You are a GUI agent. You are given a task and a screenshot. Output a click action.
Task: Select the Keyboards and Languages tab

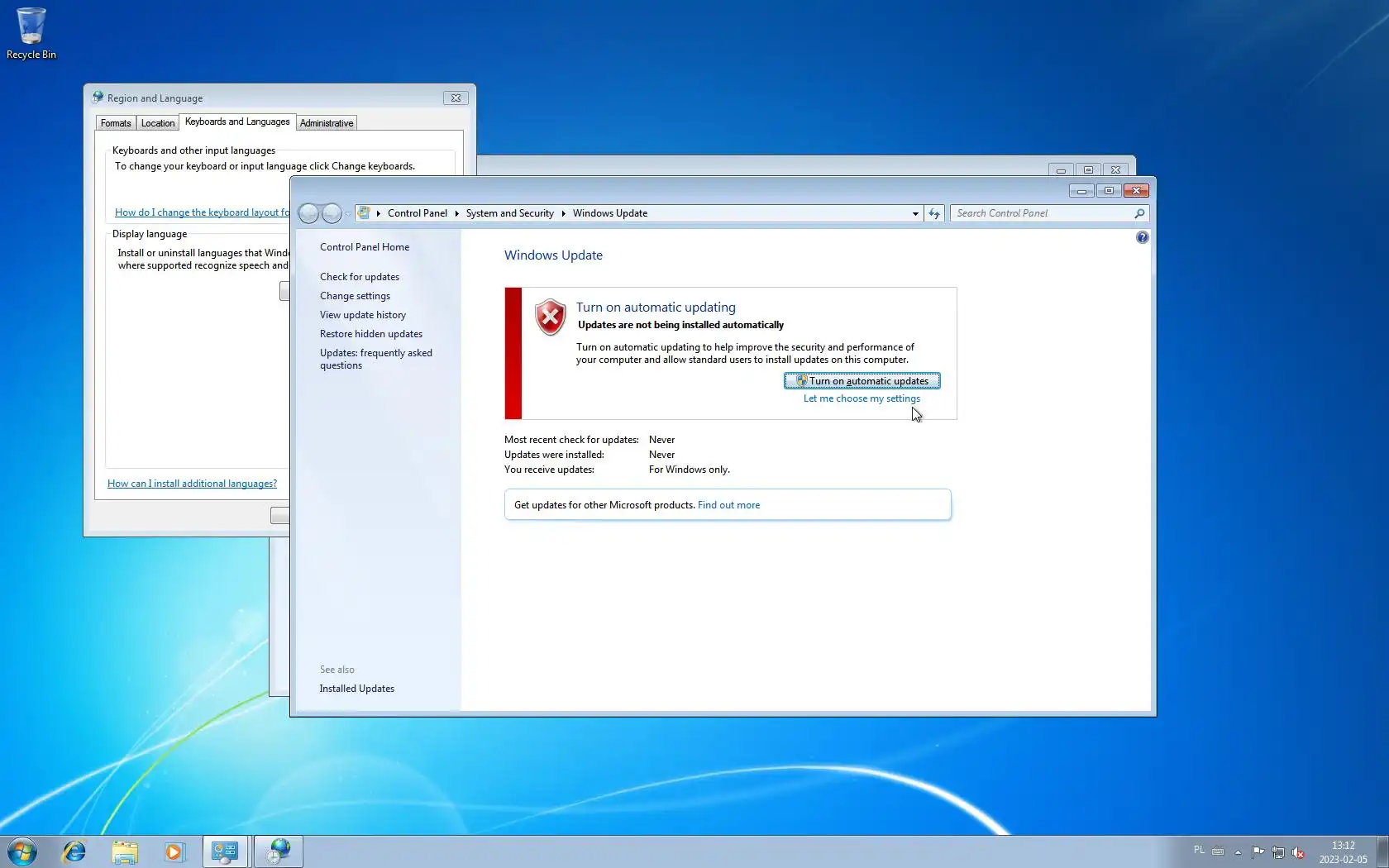(237, 122)
